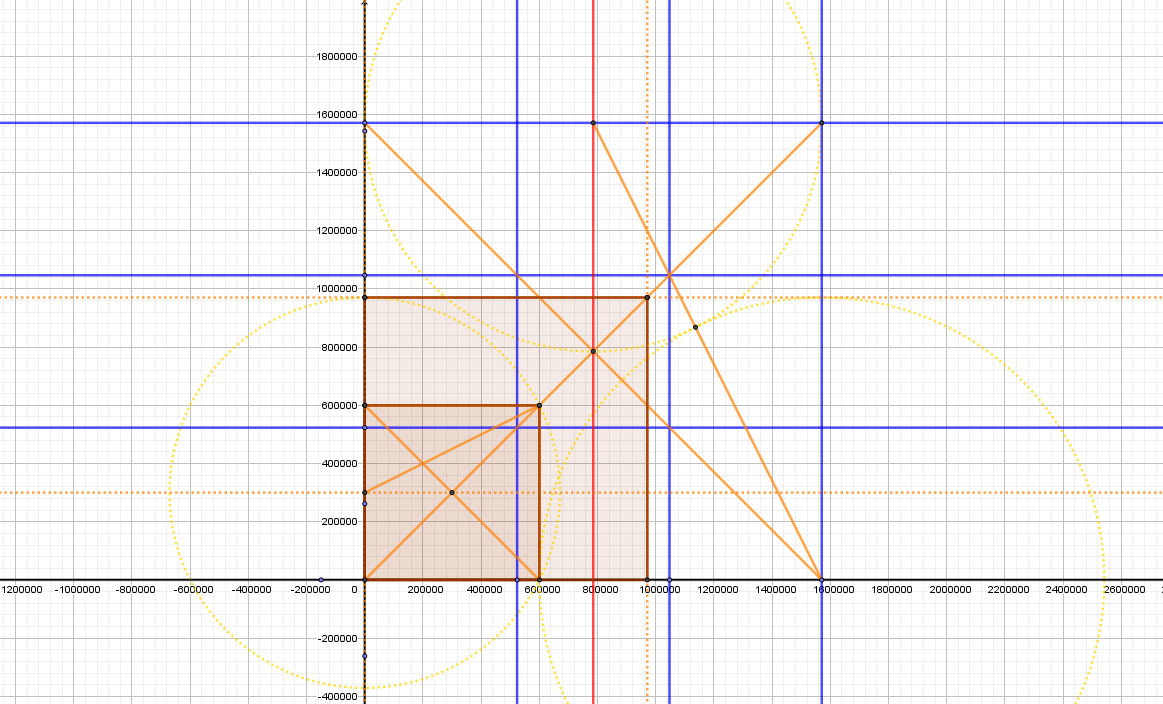Select the top-right point where the outer blue lines meet
Viewport: 1163px width, 704px height.
[x=821, y=123]
